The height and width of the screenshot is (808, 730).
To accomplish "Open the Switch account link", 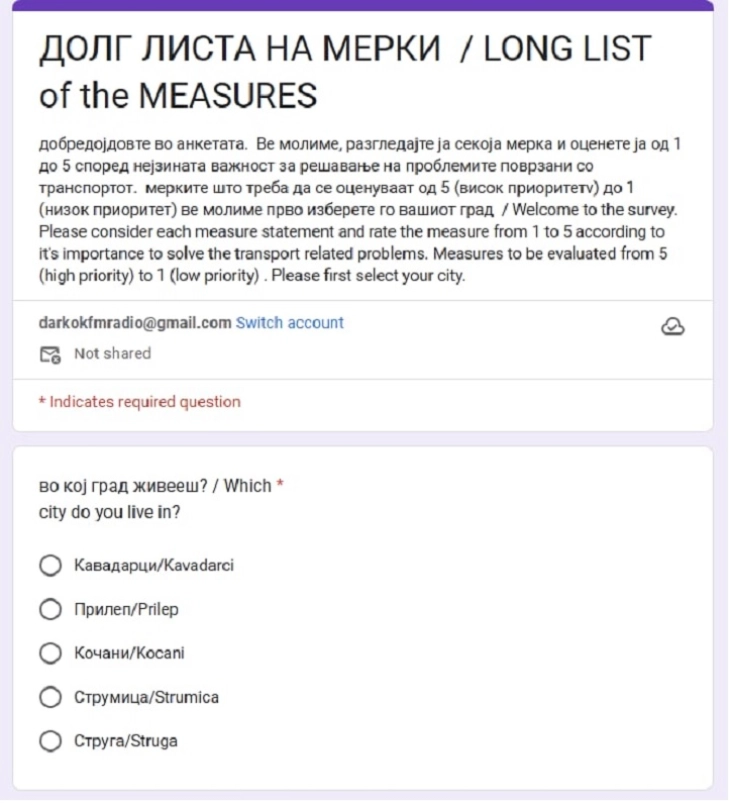I will 289,323.
